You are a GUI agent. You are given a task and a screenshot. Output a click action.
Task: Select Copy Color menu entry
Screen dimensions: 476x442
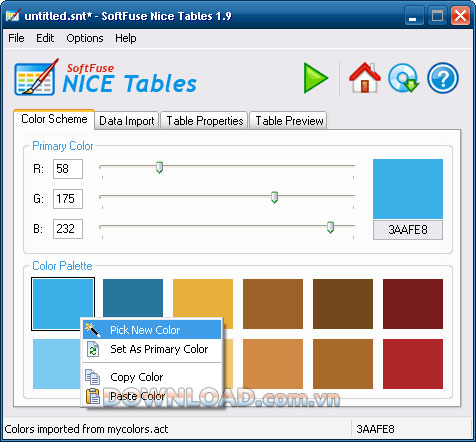pyautogui.click(x=152, y=377)
